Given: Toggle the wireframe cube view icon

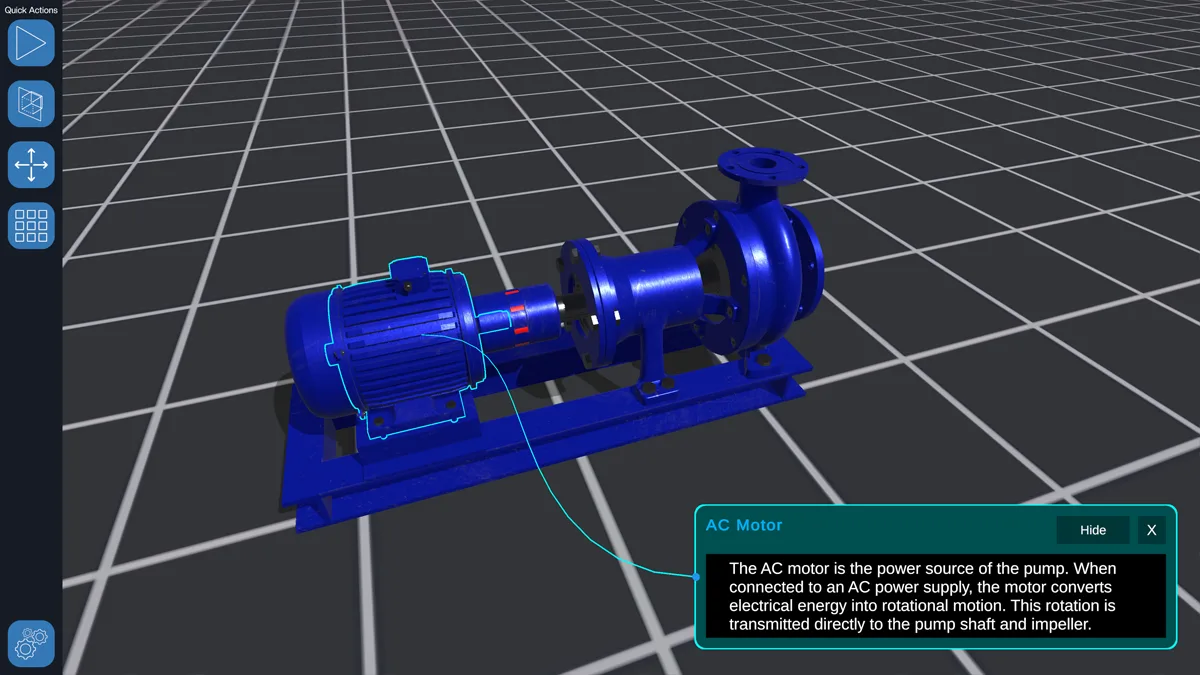Looking at the screenshot, I should pyautogui.click(x=31, y=104).
